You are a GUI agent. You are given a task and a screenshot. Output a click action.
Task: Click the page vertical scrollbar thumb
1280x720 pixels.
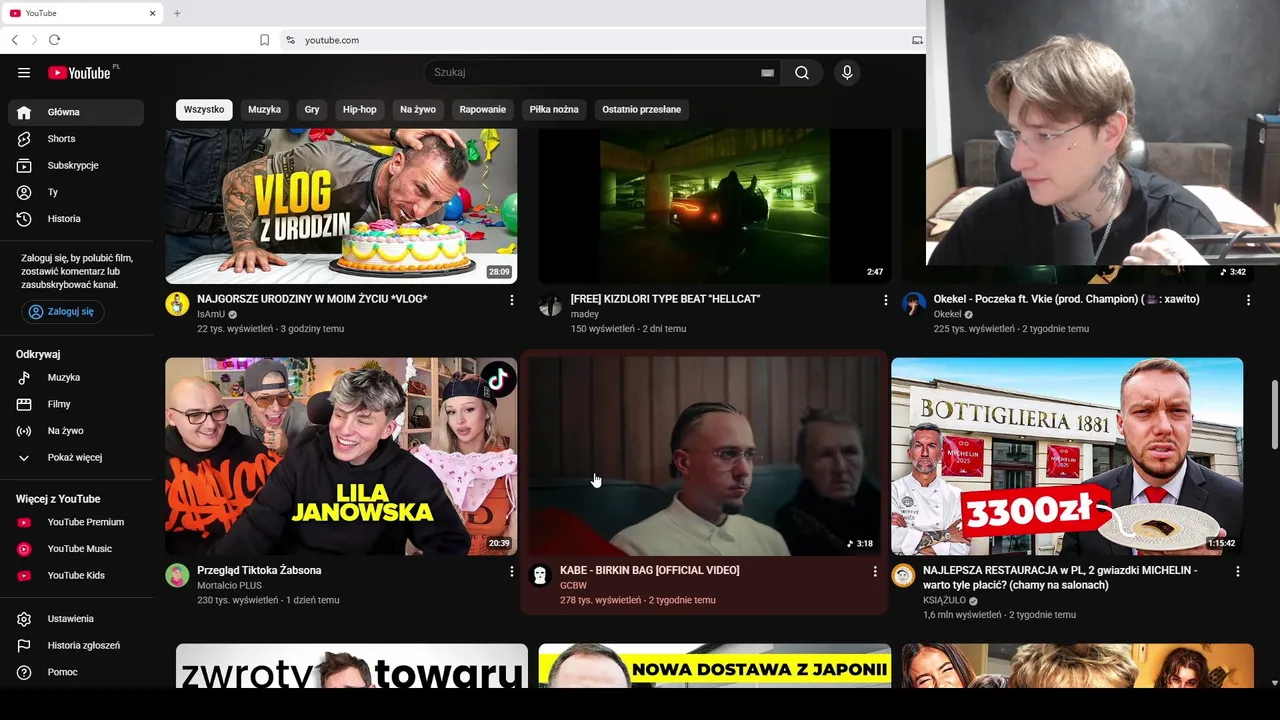[x=1274, y=415]
